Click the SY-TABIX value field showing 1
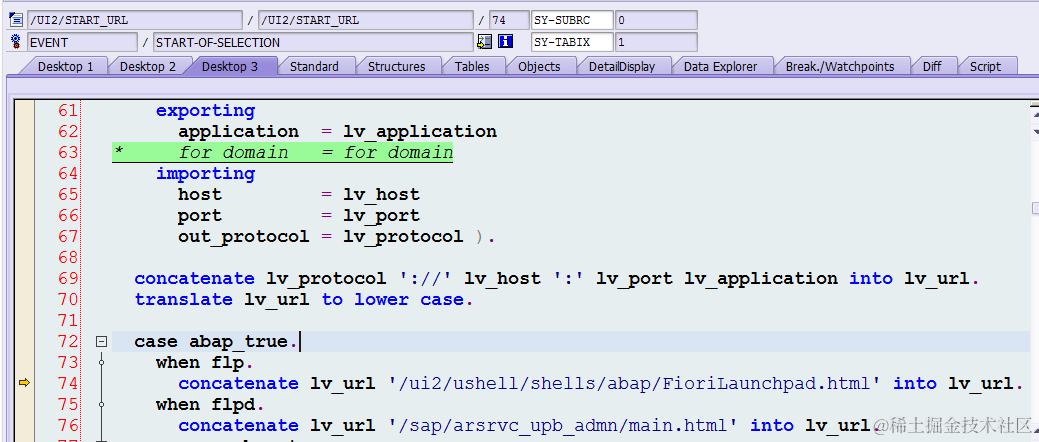Viewport: 1039px width, 442px height. (656, 42)
